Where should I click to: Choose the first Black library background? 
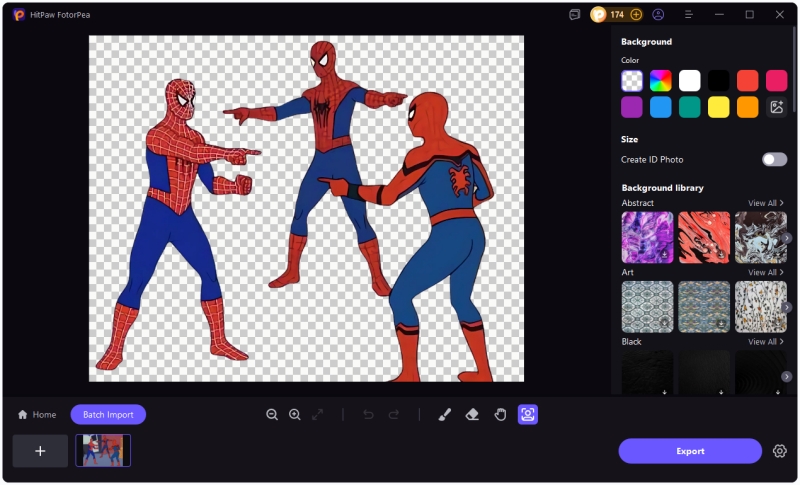click(x=647, y=372)
